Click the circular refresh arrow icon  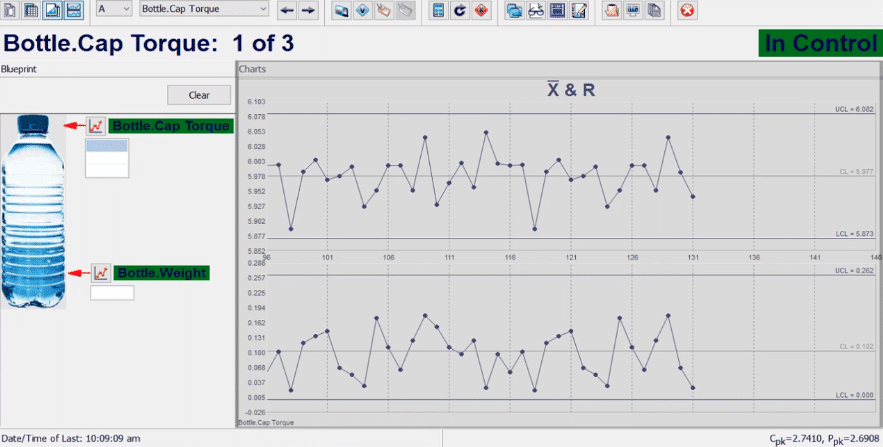(460, 10)
